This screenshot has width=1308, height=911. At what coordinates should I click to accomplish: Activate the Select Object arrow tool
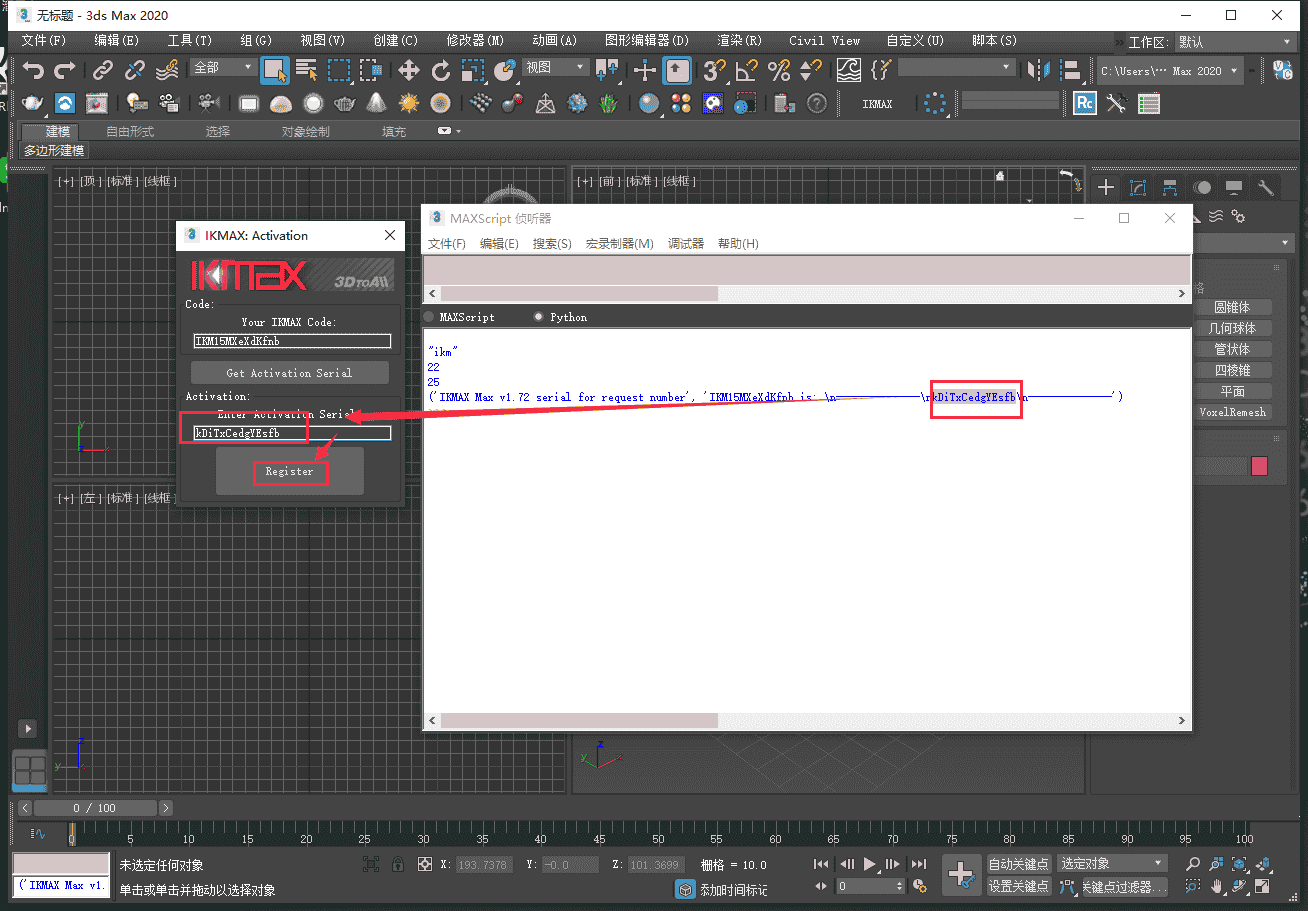pyautogui.click(x=275, y=70)
